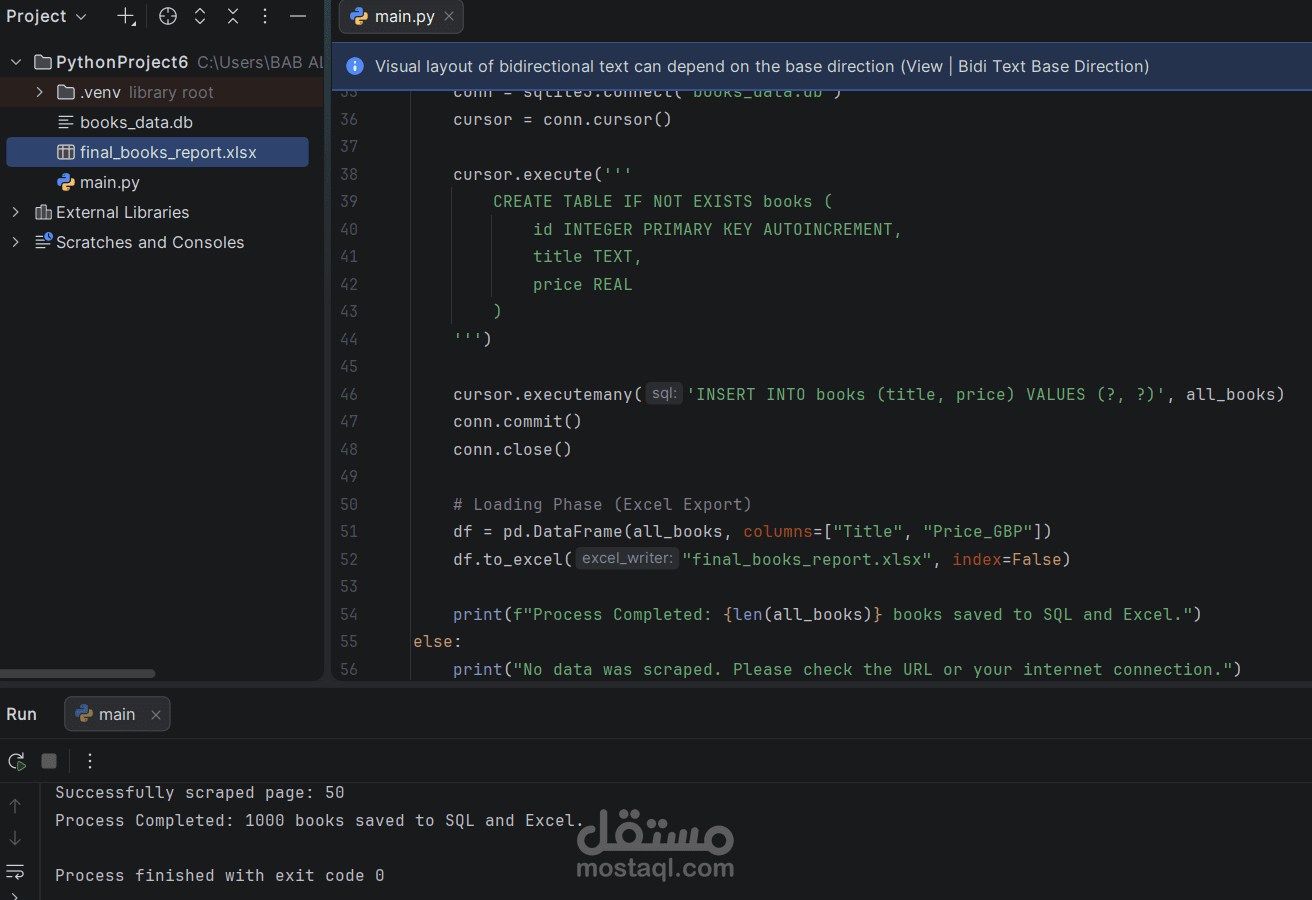Select External Libraries in the tree
This screenshot has height=900, width=1312.
tap(122, 212)
